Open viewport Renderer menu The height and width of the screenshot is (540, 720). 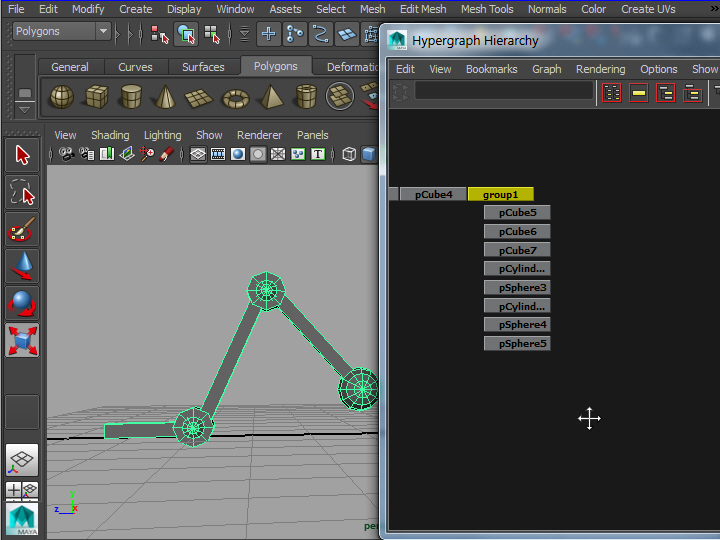click(x=259, y=135)
